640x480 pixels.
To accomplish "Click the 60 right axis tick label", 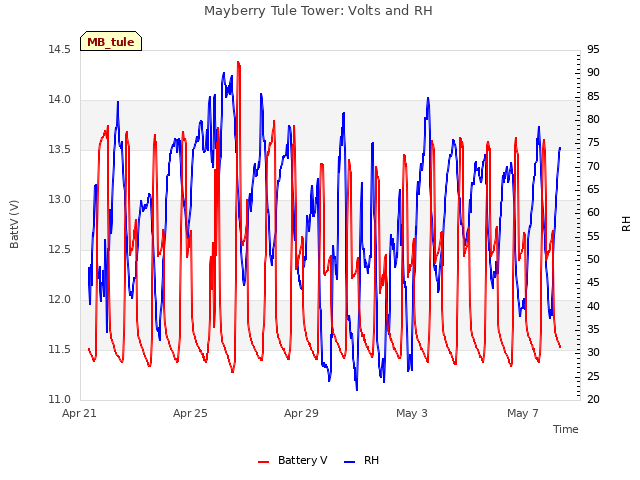I will (x=593, y=213).
